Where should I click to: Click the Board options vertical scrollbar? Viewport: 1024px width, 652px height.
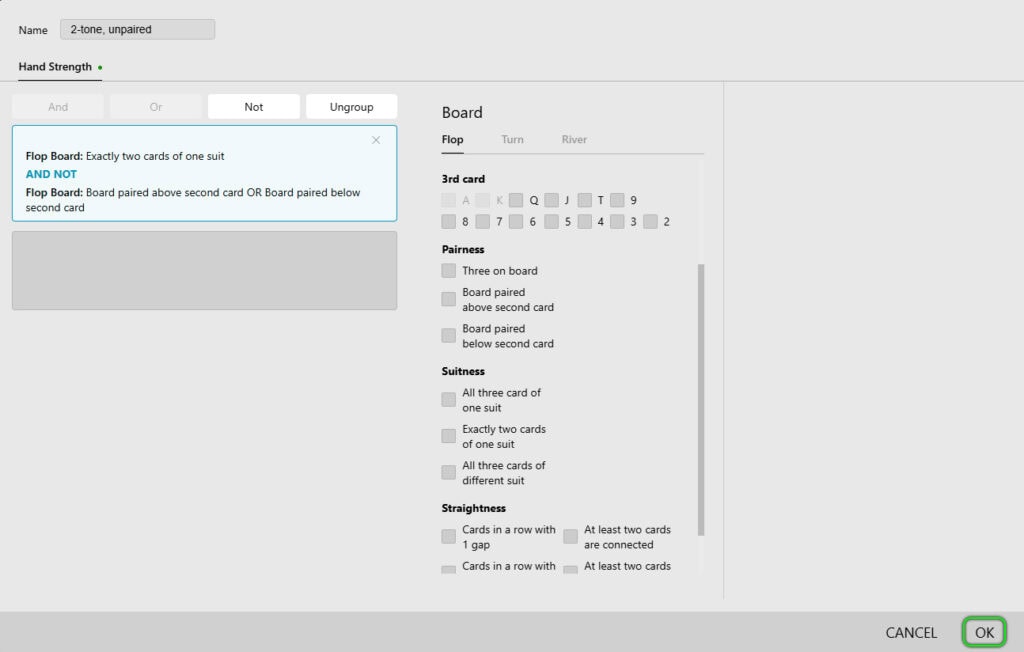[700, 400]
